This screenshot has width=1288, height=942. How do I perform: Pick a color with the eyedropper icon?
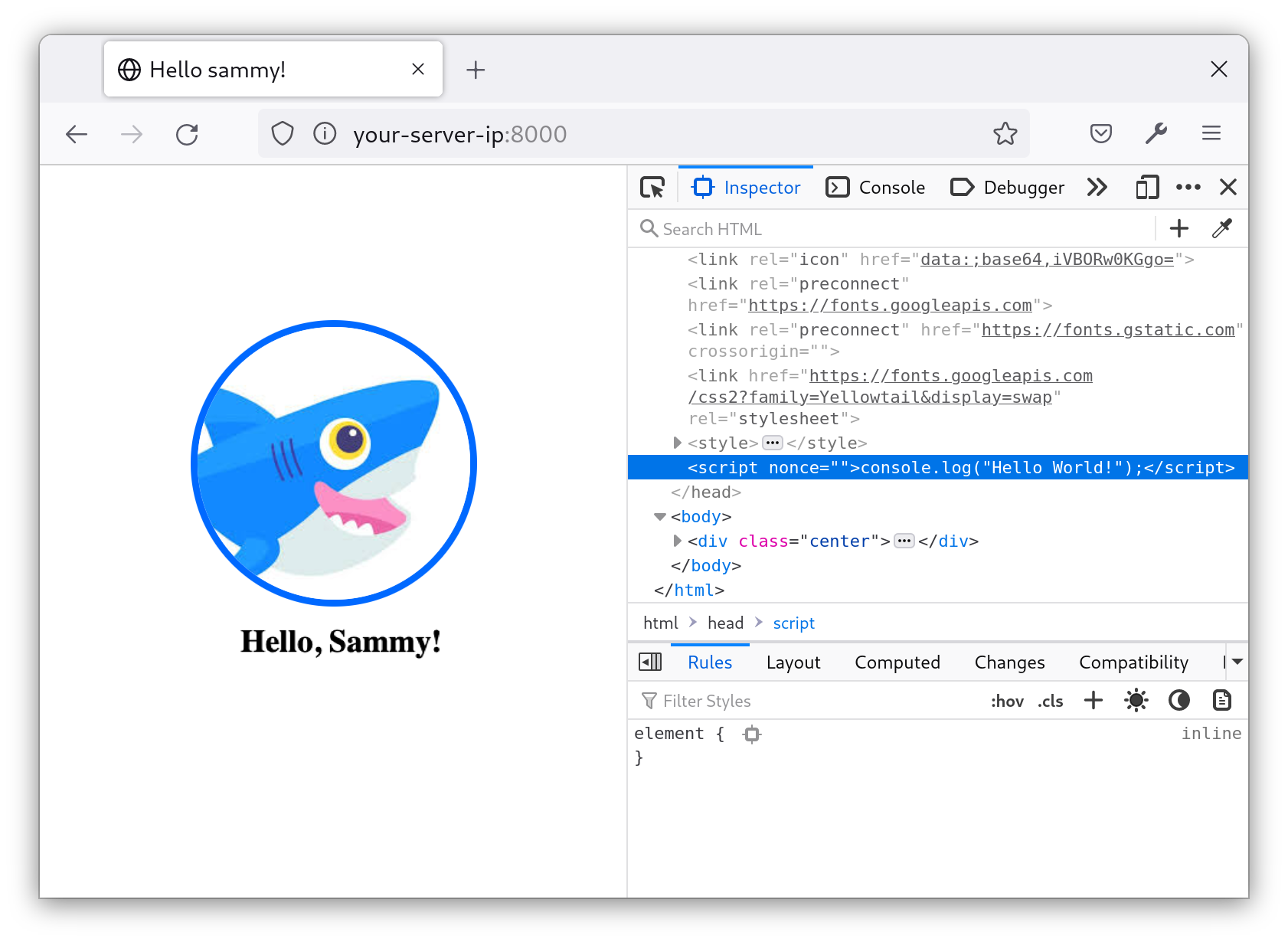(1222, 228)
